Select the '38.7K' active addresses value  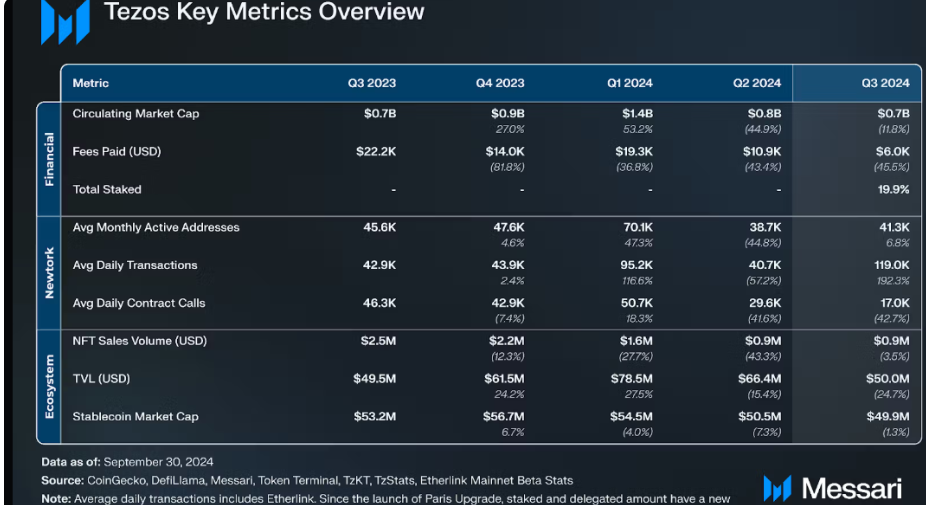tap(765, 227)
